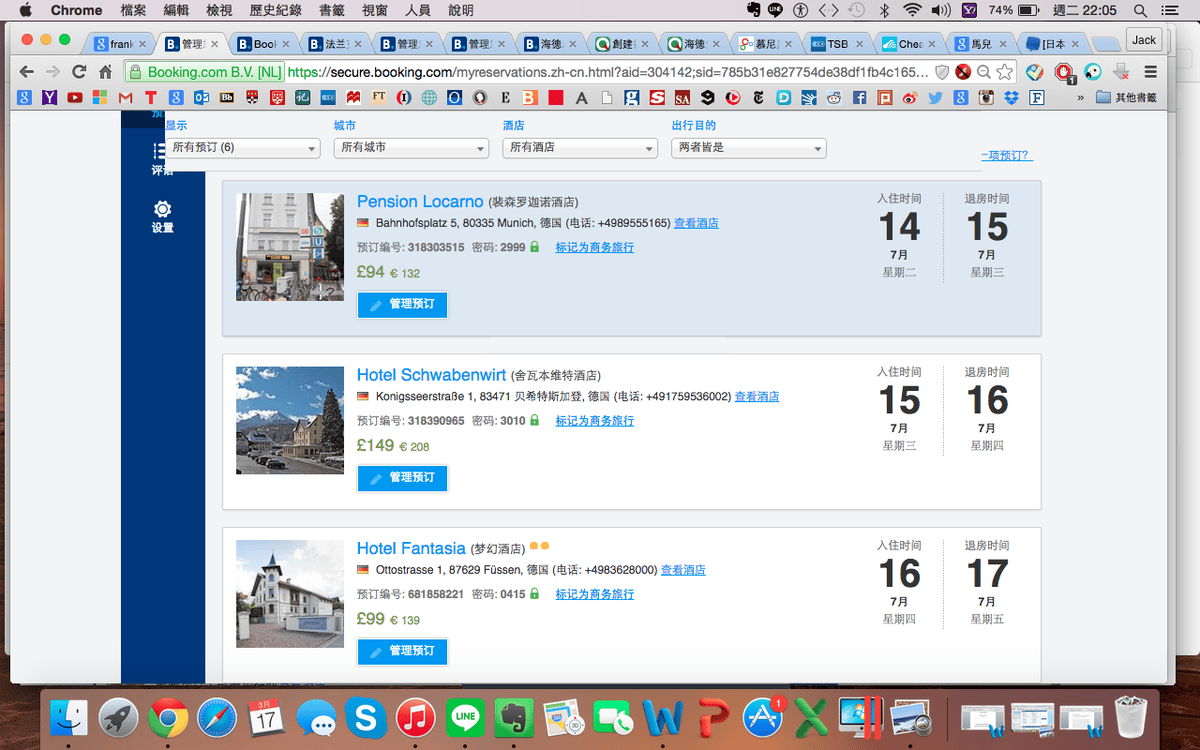1200x750 pixels.
Task: Click the YouTube bookmark icon
Action: pyautogui.click(x=76, y=97)
